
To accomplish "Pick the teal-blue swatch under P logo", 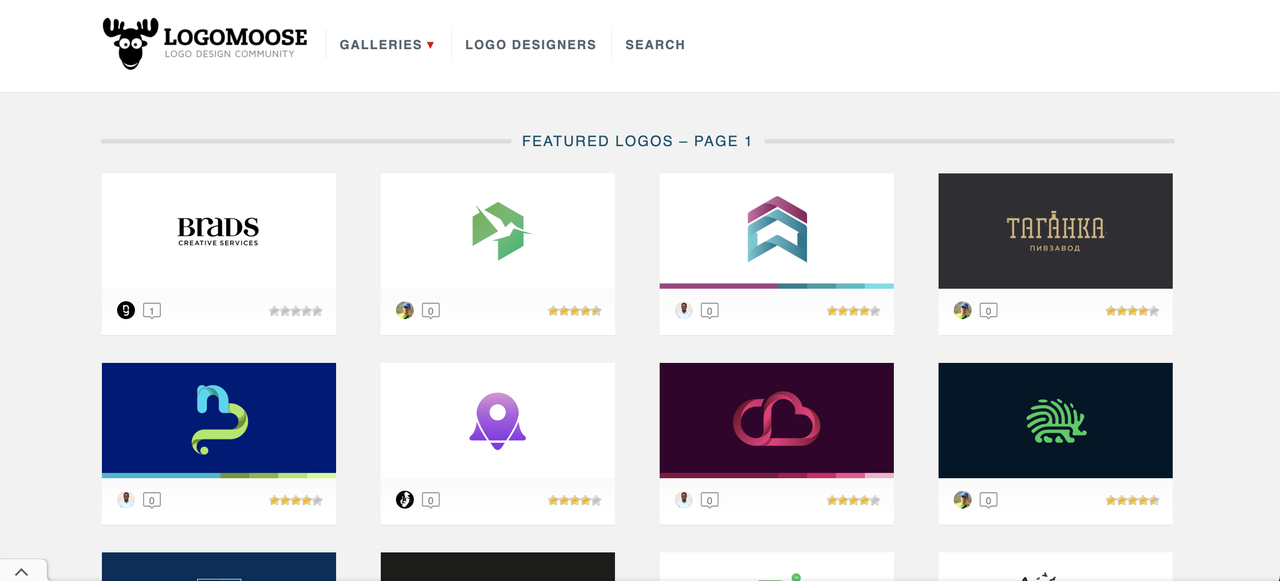I will pos(161,475).
